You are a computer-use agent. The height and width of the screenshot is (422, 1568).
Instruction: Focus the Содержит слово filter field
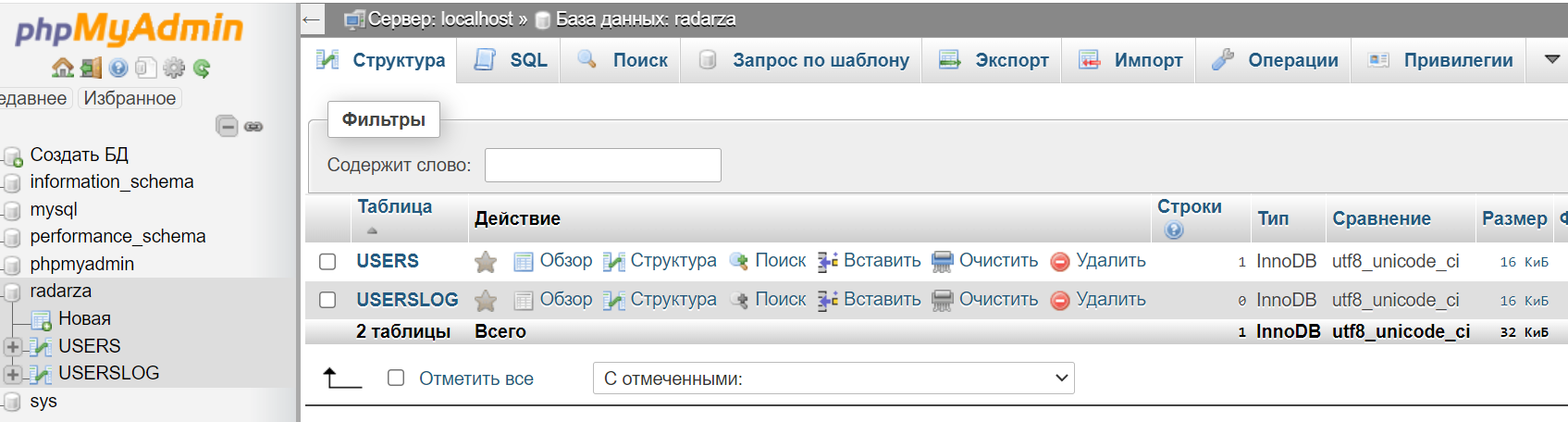[603, 165]
